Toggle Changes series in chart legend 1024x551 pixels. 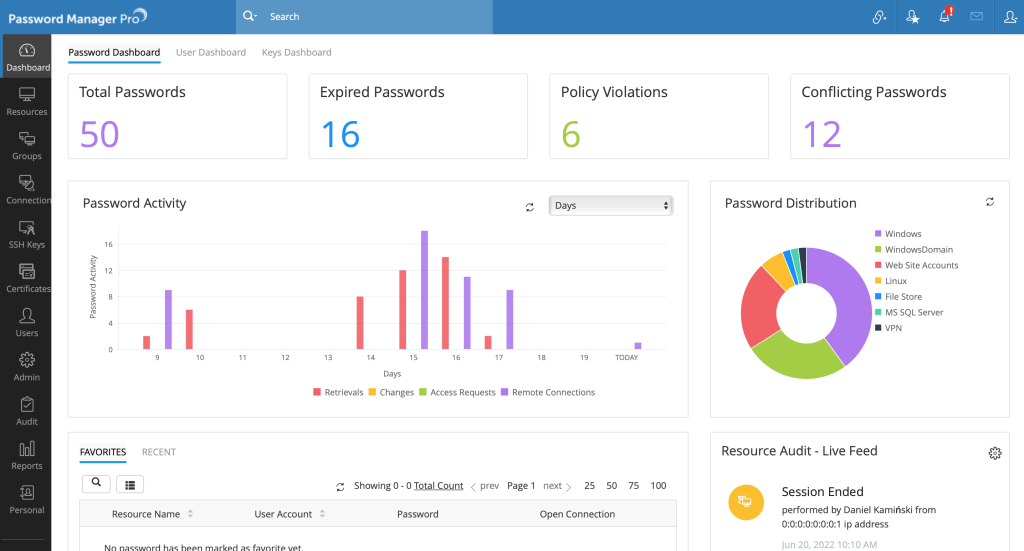click(391, 392)
